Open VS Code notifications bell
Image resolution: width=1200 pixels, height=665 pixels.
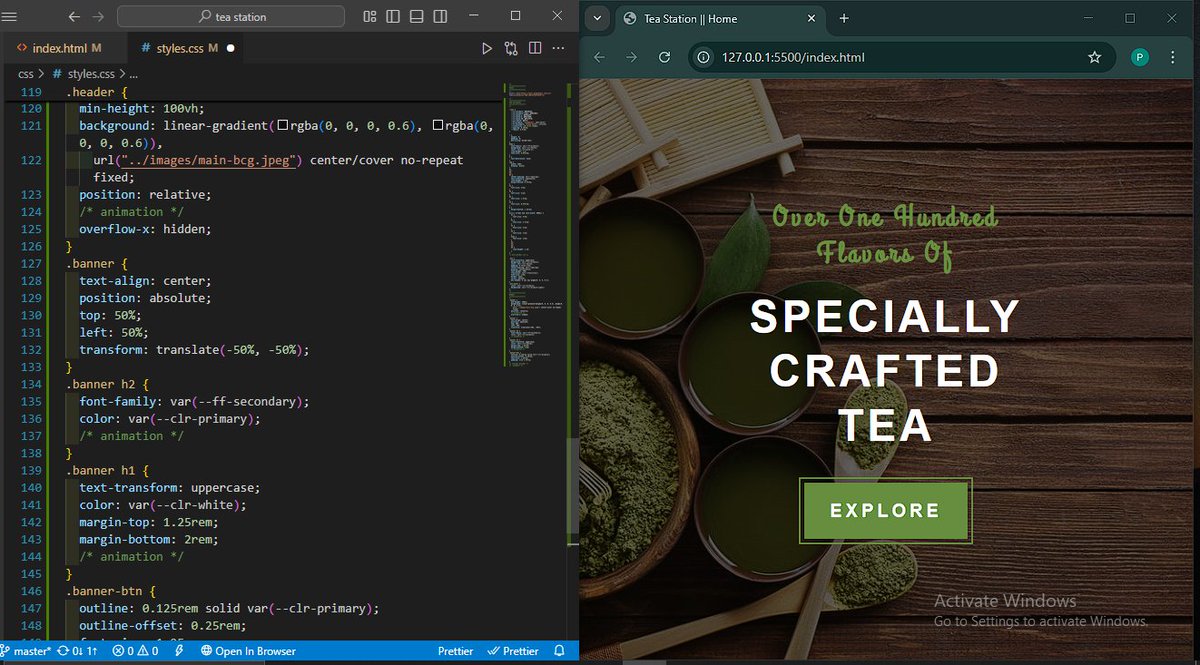tap(560, 651)
